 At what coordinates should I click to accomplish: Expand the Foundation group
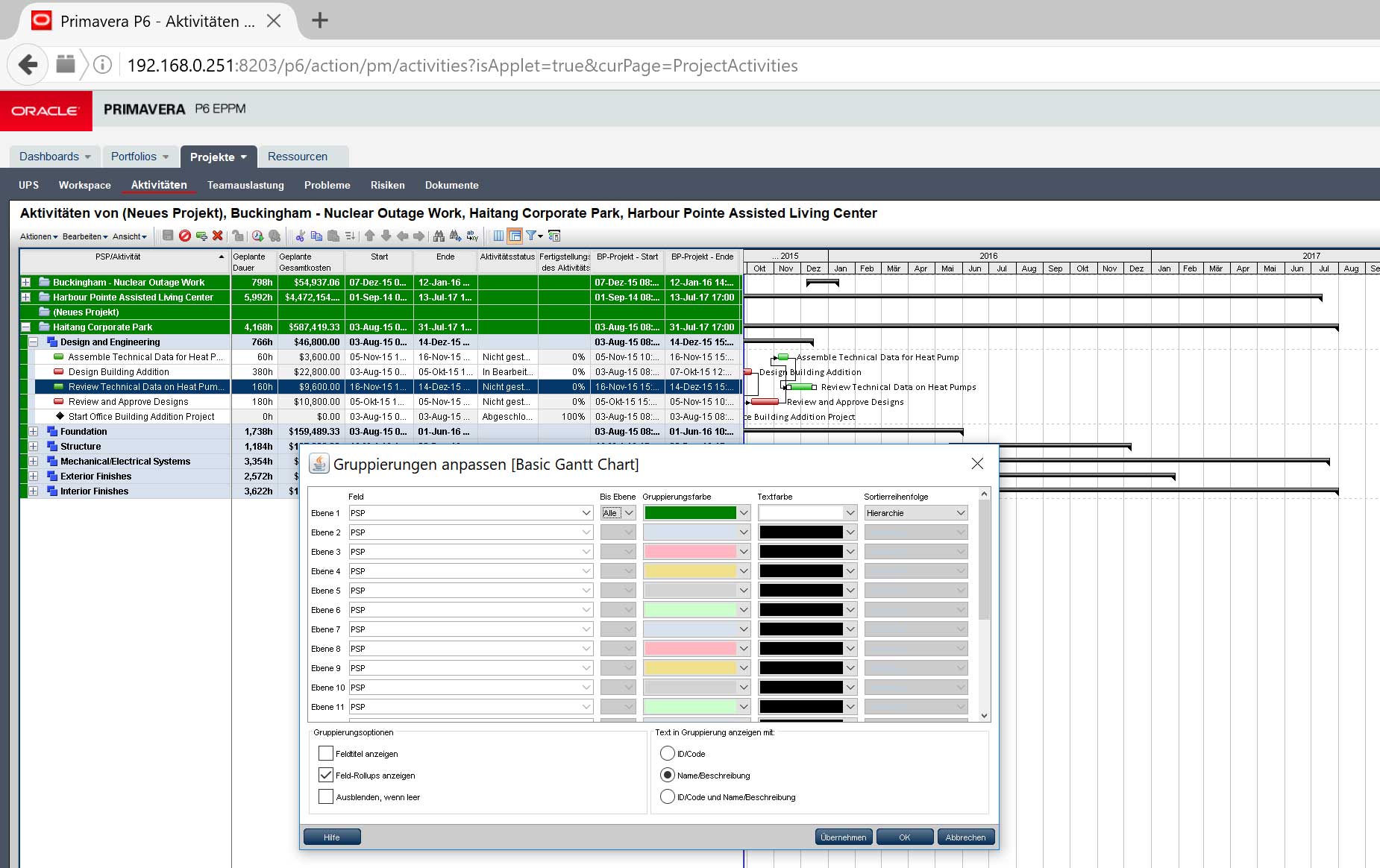pyautogui.click(x=34, y=431)
